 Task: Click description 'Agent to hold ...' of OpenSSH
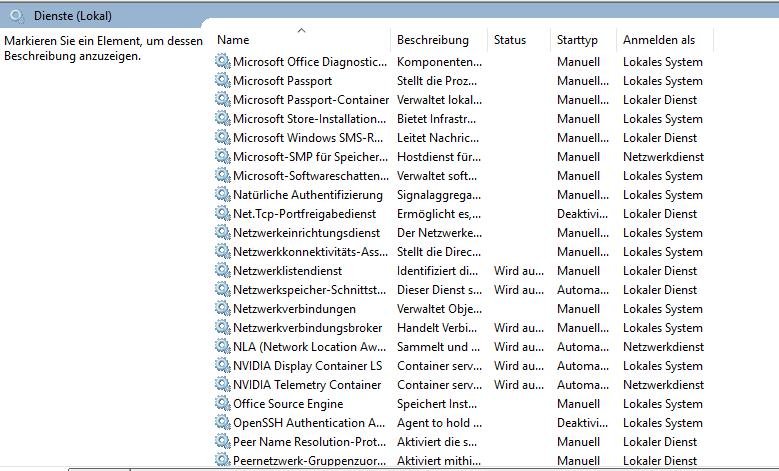tap(439, 423)
